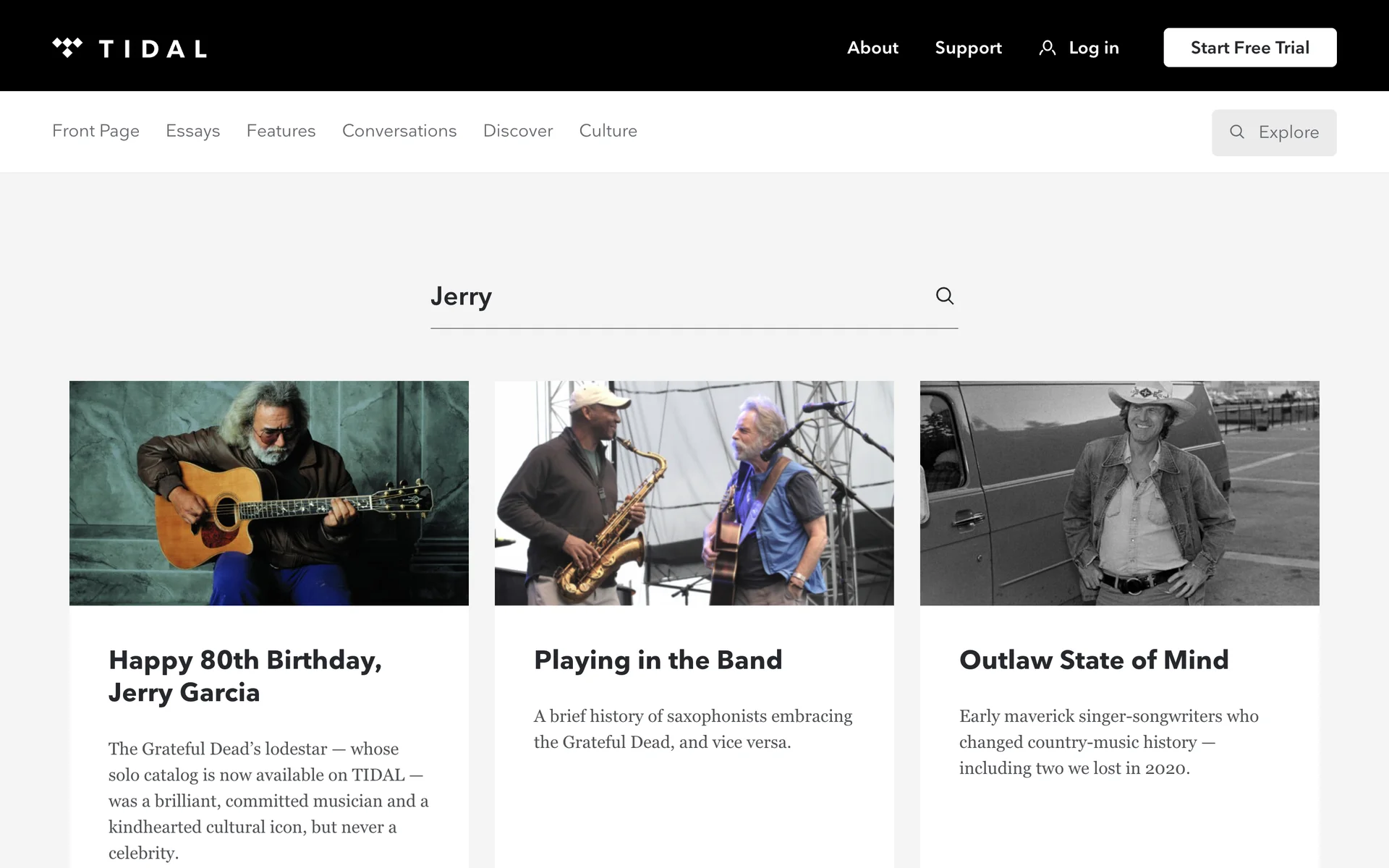Open Playing in the Band article title
This screenshot has width=1389, height=868.
tap(658, 660)
